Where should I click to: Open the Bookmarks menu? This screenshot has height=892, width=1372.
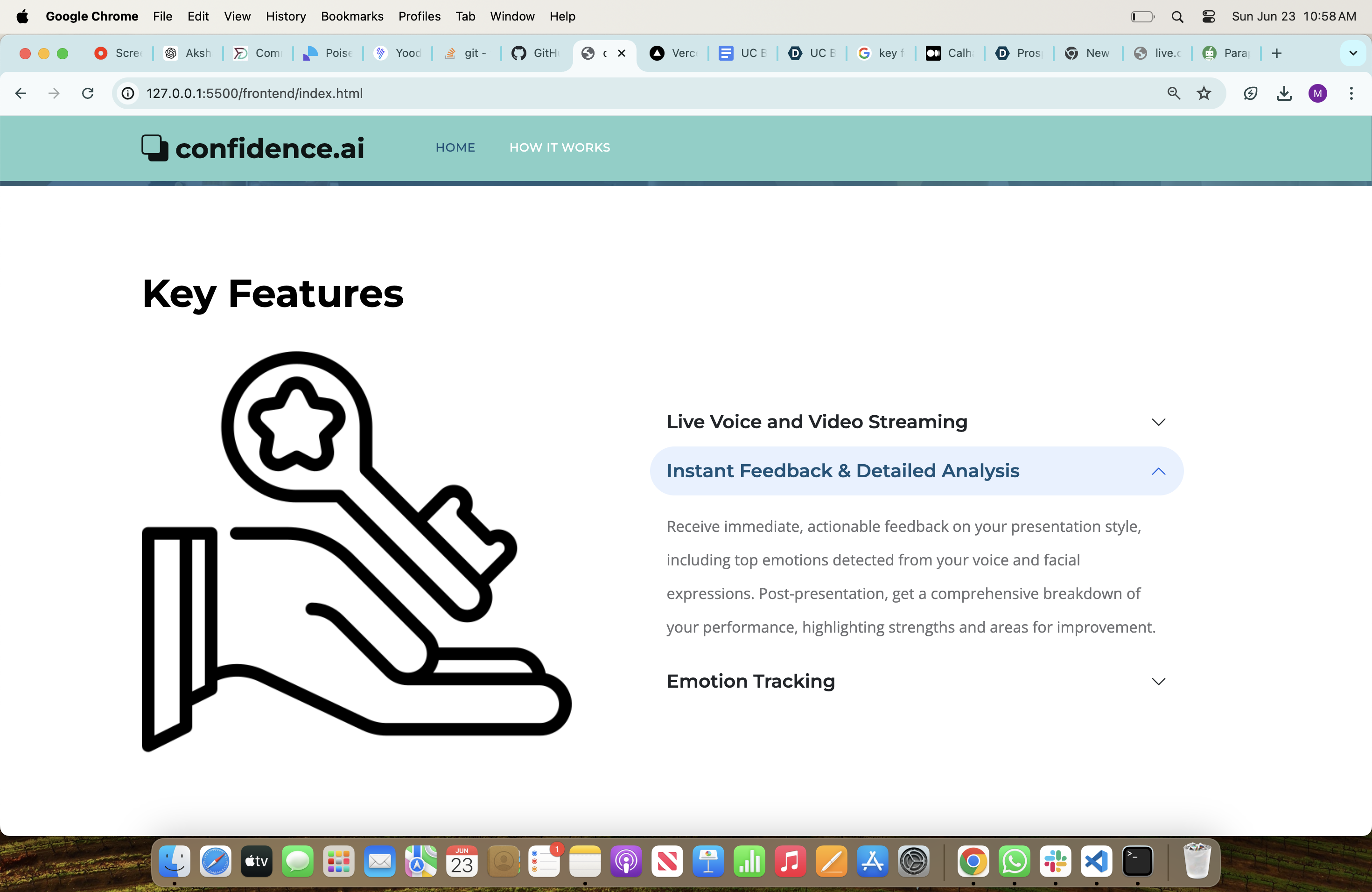[x=352, y=16]
